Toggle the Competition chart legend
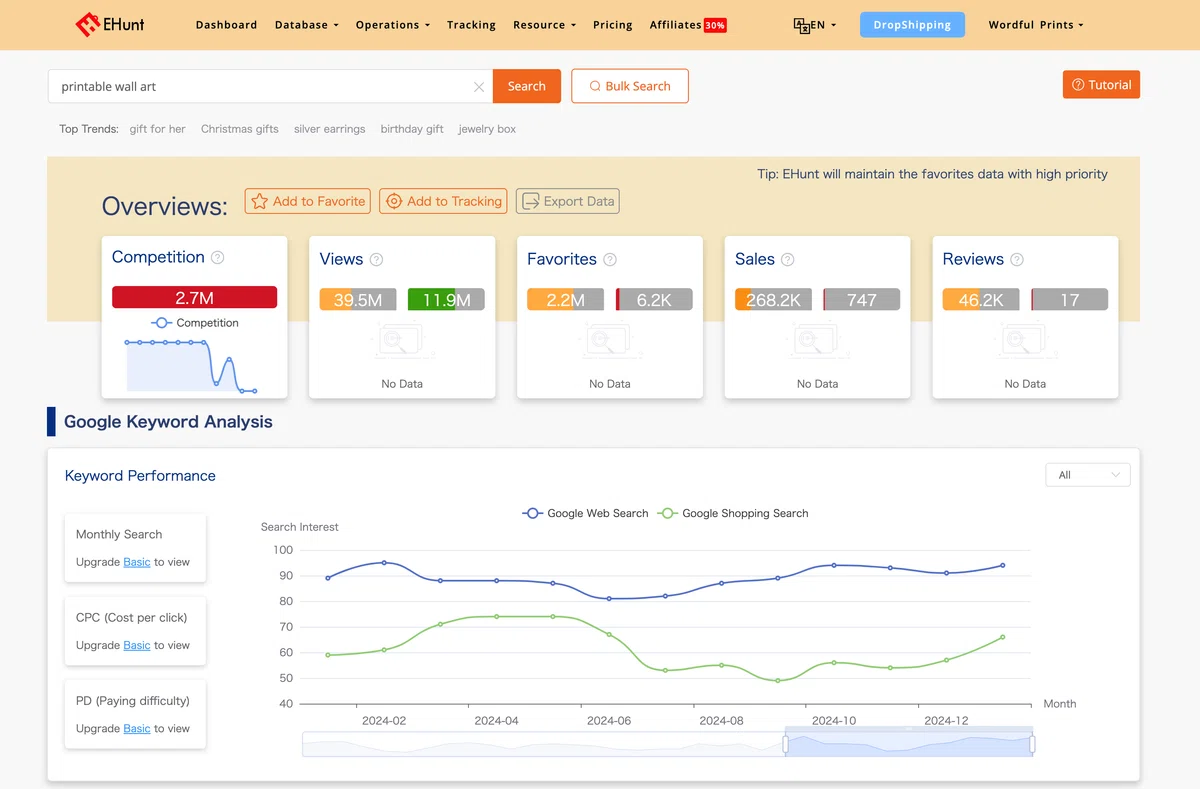Screen dimensions: 1200x789 (x=195, y=323)
